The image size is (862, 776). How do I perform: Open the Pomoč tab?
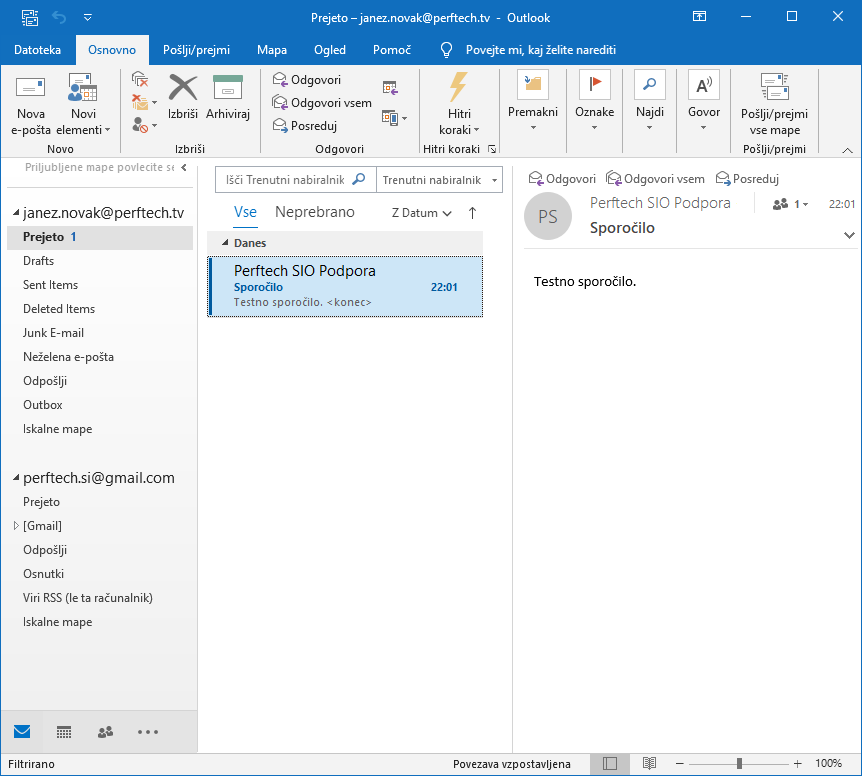point(391,50)
